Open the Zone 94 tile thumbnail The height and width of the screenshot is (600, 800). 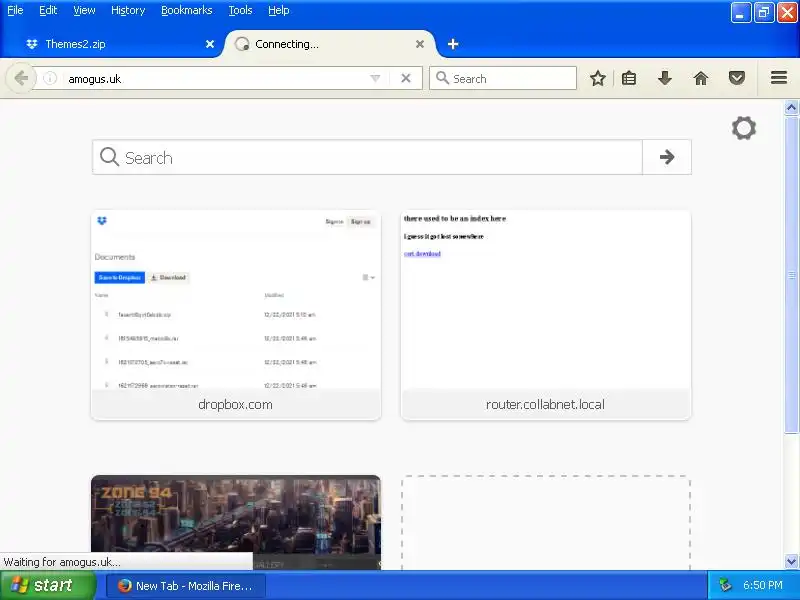tap(236, 522)
